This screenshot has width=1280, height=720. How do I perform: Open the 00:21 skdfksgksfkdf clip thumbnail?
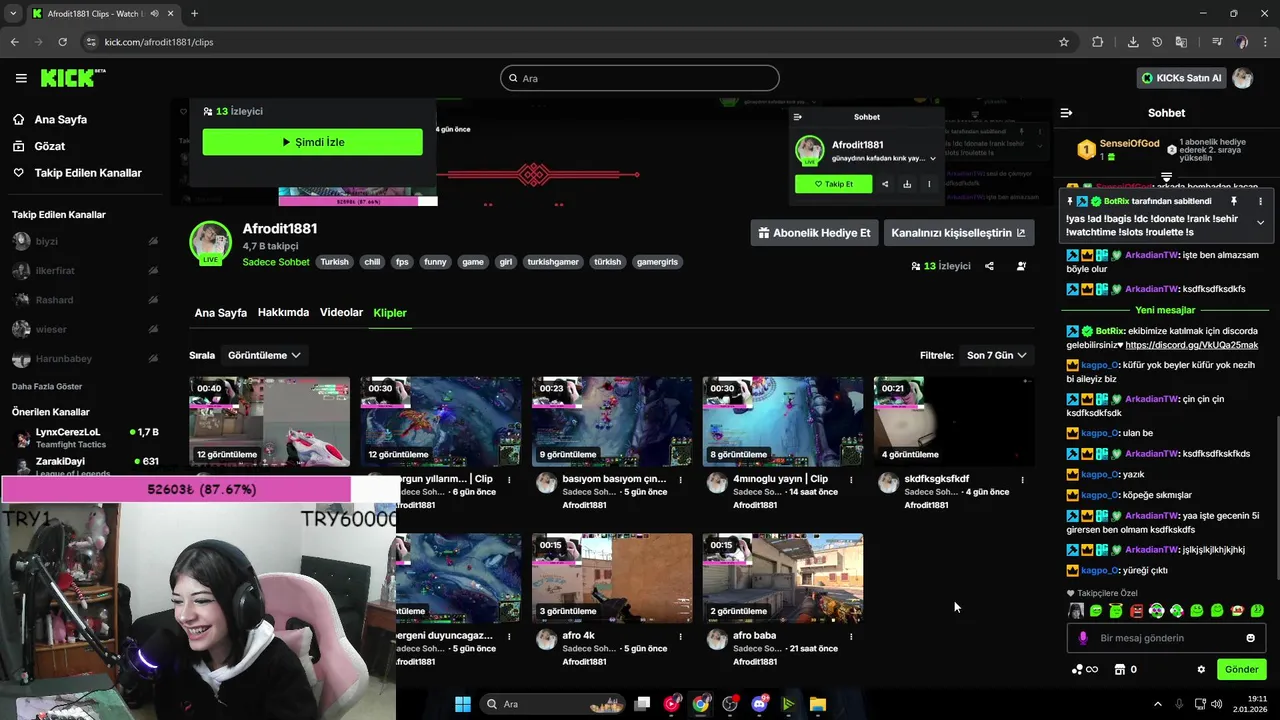coord(954,421)
